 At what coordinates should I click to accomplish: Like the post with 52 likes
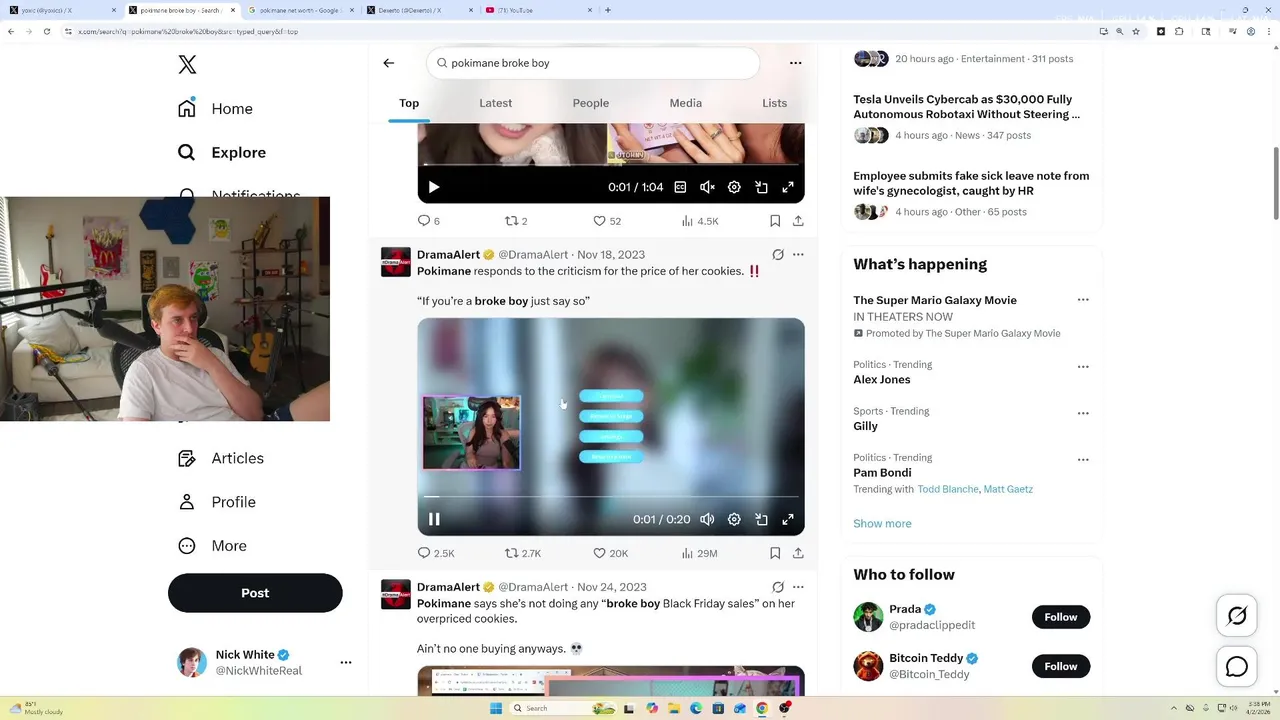tap(607, 221)
